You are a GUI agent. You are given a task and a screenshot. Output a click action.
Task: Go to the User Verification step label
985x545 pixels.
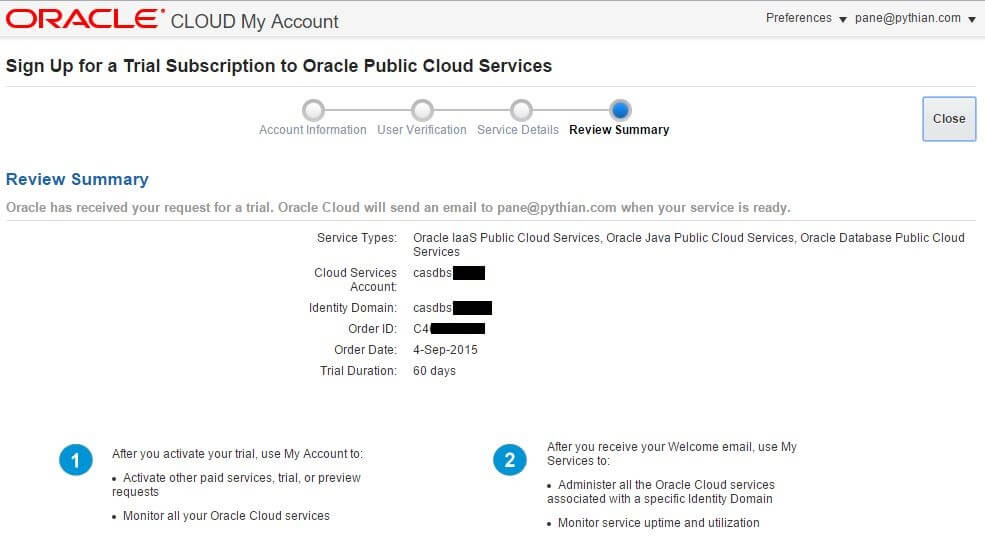click(x=421, y=130)
